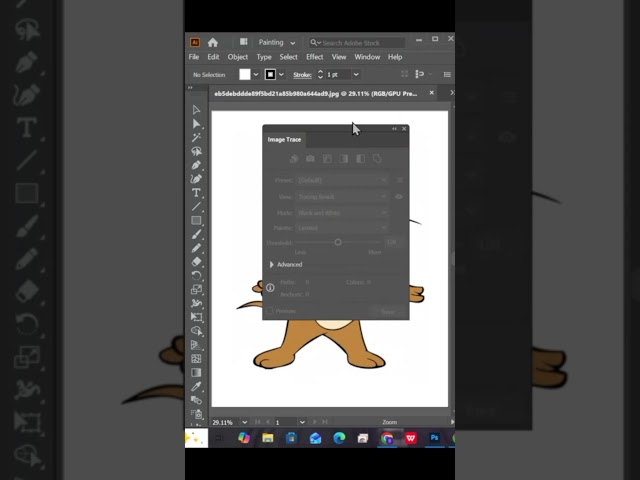Click the Outline preset icon in Image Trace
This screenshot has width=640, height=480.
[x=377, y=159]
